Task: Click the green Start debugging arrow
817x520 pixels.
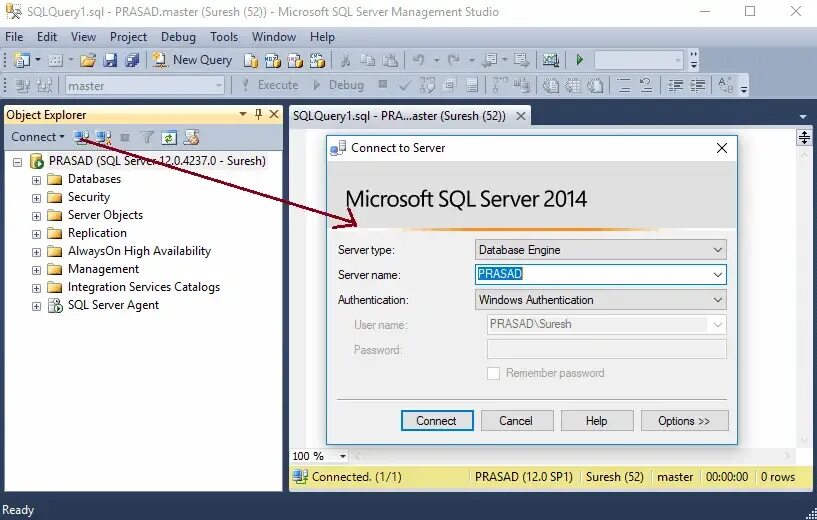Action: [x=579, y=60]
